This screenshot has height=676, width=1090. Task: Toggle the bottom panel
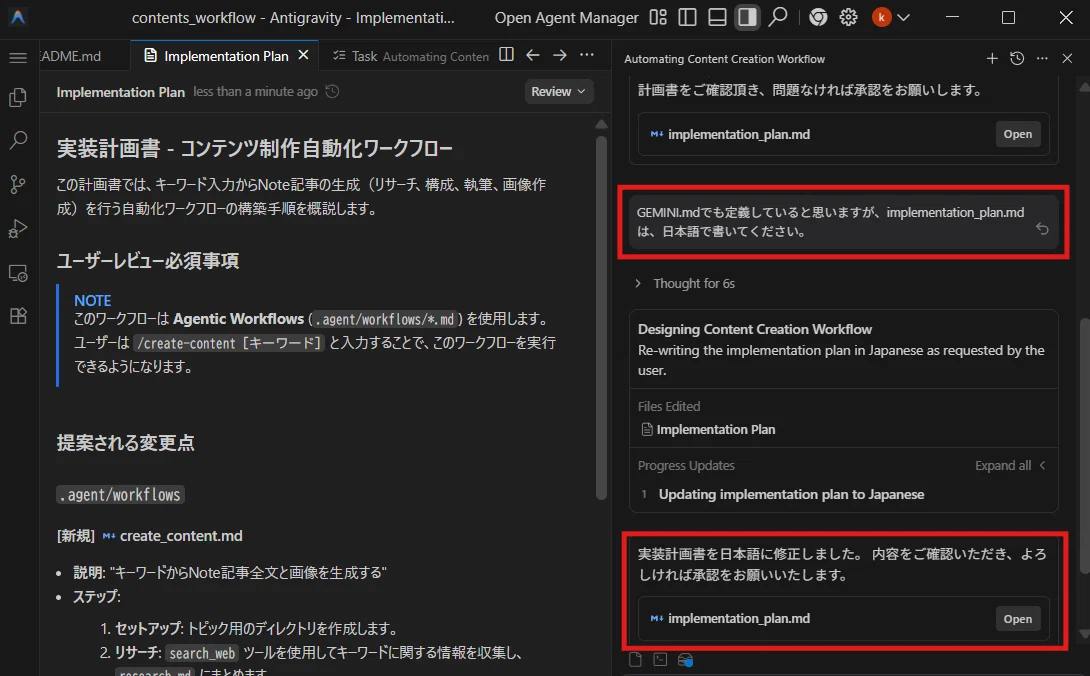pyautogui.click(x=717, y=17)
